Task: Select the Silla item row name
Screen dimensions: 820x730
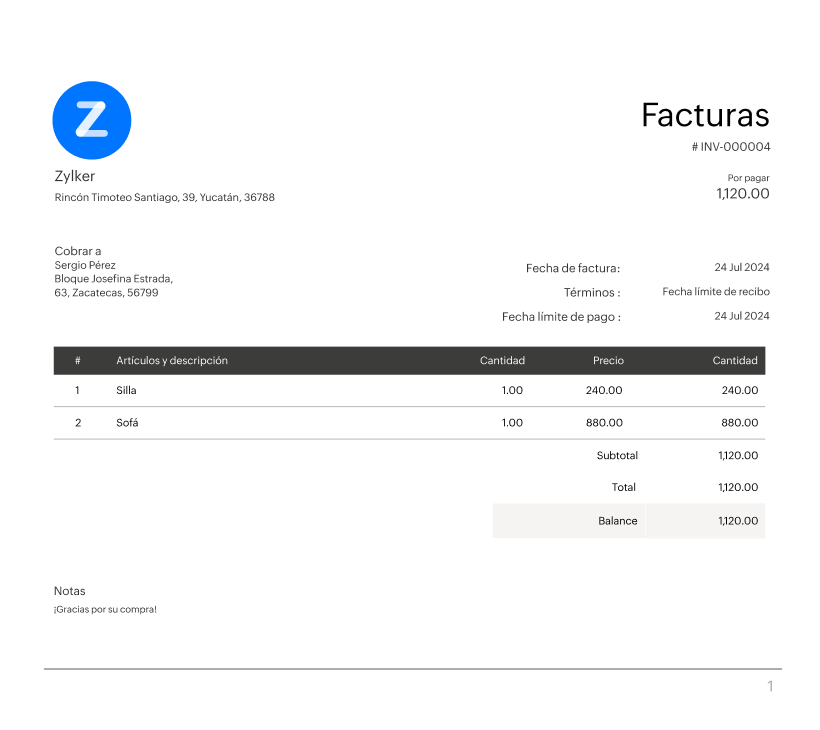Action: [126, 391]
